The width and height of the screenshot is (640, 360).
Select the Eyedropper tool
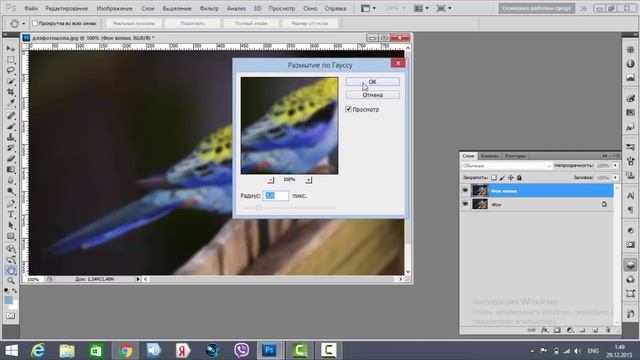point(11,103)
